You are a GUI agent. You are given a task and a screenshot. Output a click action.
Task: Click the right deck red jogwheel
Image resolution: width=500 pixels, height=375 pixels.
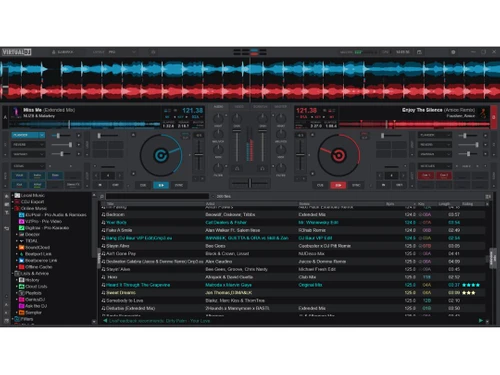[x=339, y=155]
